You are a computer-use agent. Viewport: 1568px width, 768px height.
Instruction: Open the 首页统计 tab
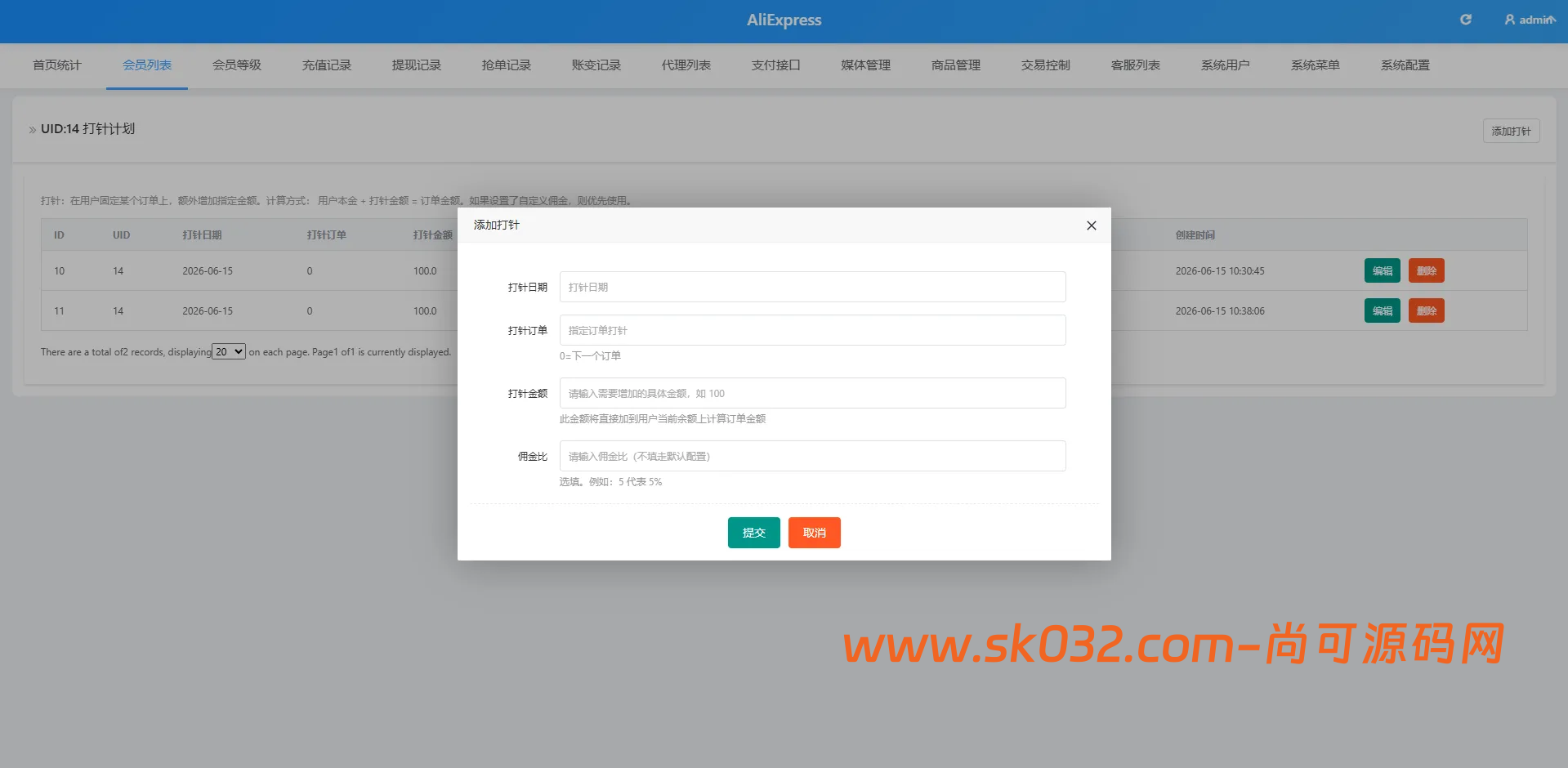[x=57, y=65]
